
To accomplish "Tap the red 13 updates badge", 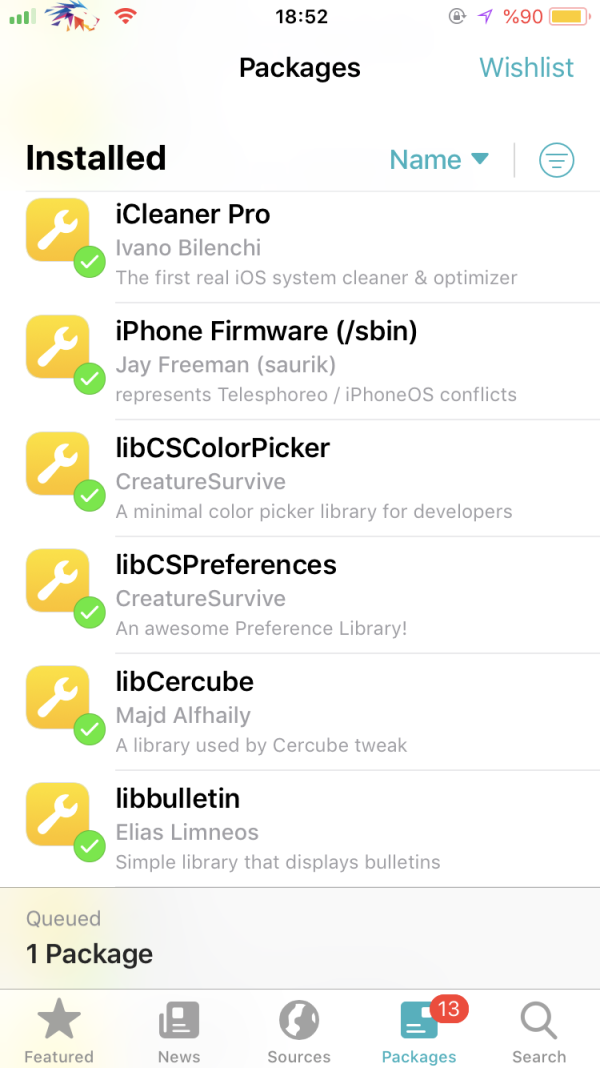I will tap(448, 1009).
